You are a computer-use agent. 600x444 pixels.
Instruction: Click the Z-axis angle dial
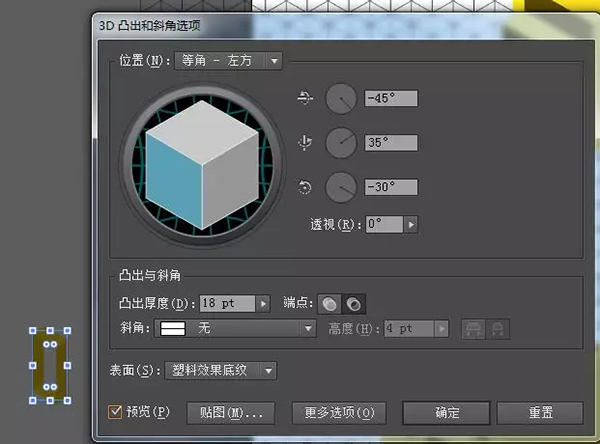(x=341, y=187)
